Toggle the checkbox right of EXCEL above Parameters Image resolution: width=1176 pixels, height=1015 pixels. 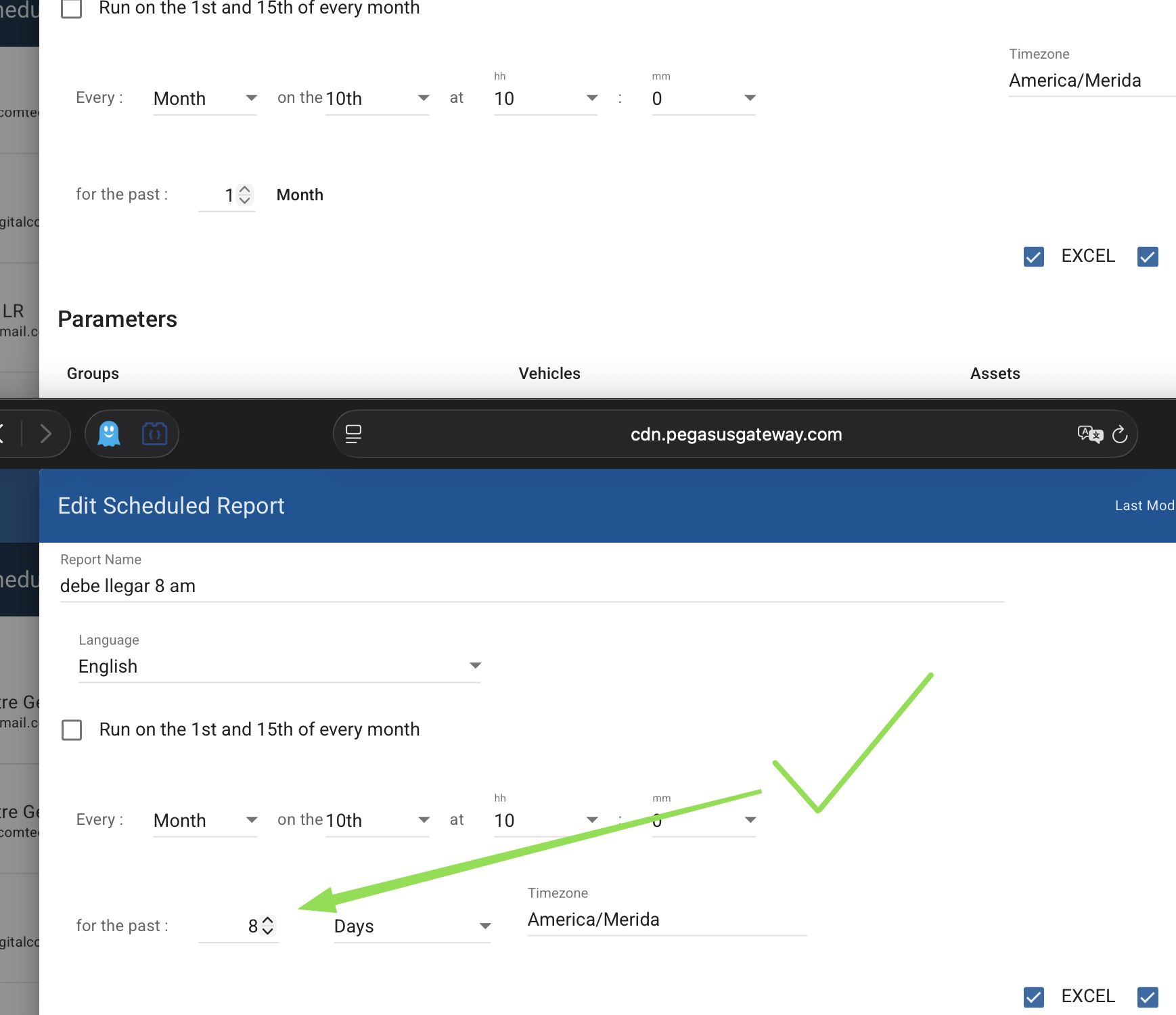coord(1148,256)
